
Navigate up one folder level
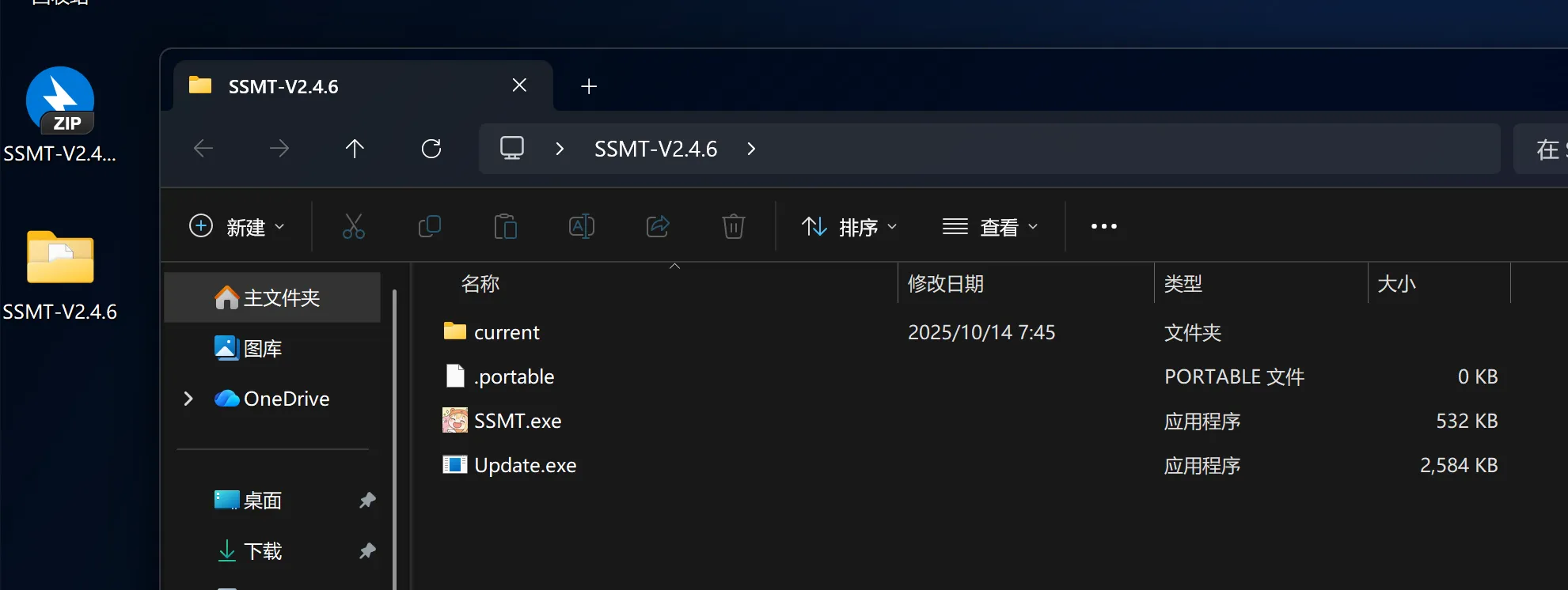pyautogui.click(x=355, y=148)
